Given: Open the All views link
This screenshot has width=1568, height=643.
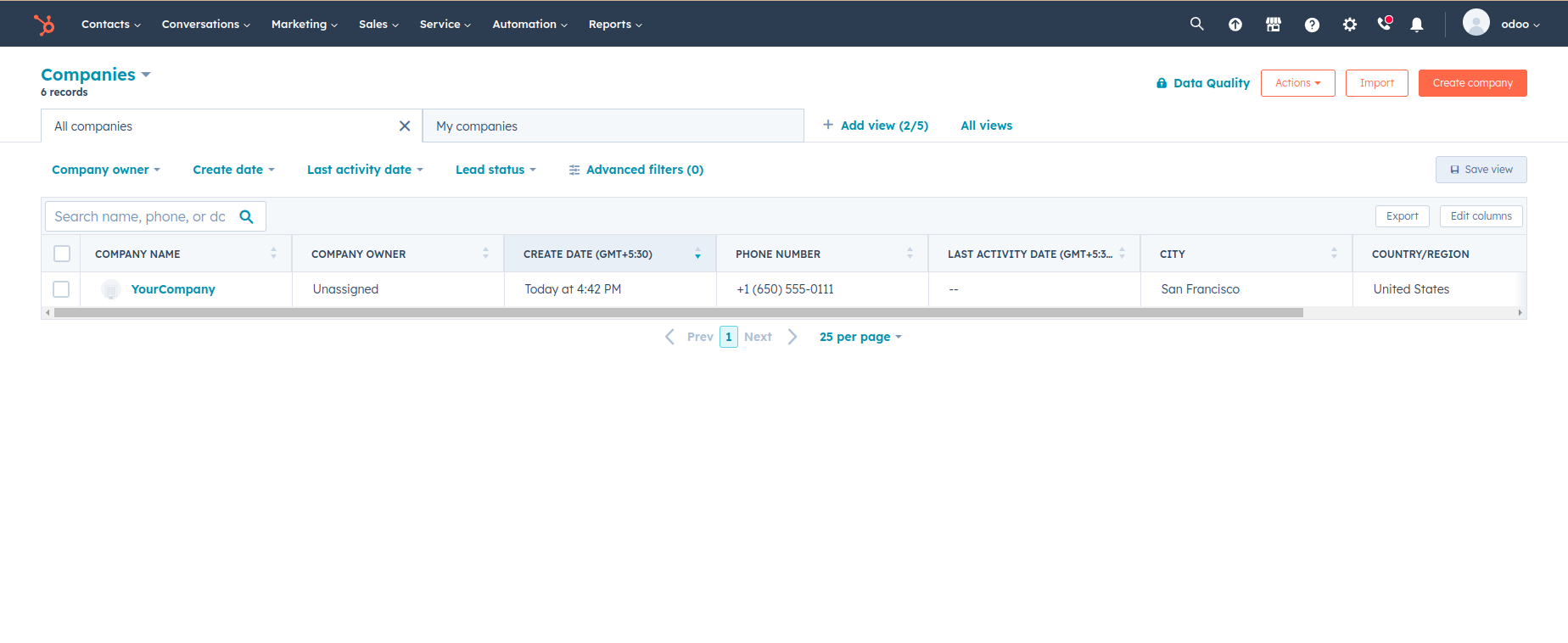Looking at the screenshot, I should [x=987, y=126].
